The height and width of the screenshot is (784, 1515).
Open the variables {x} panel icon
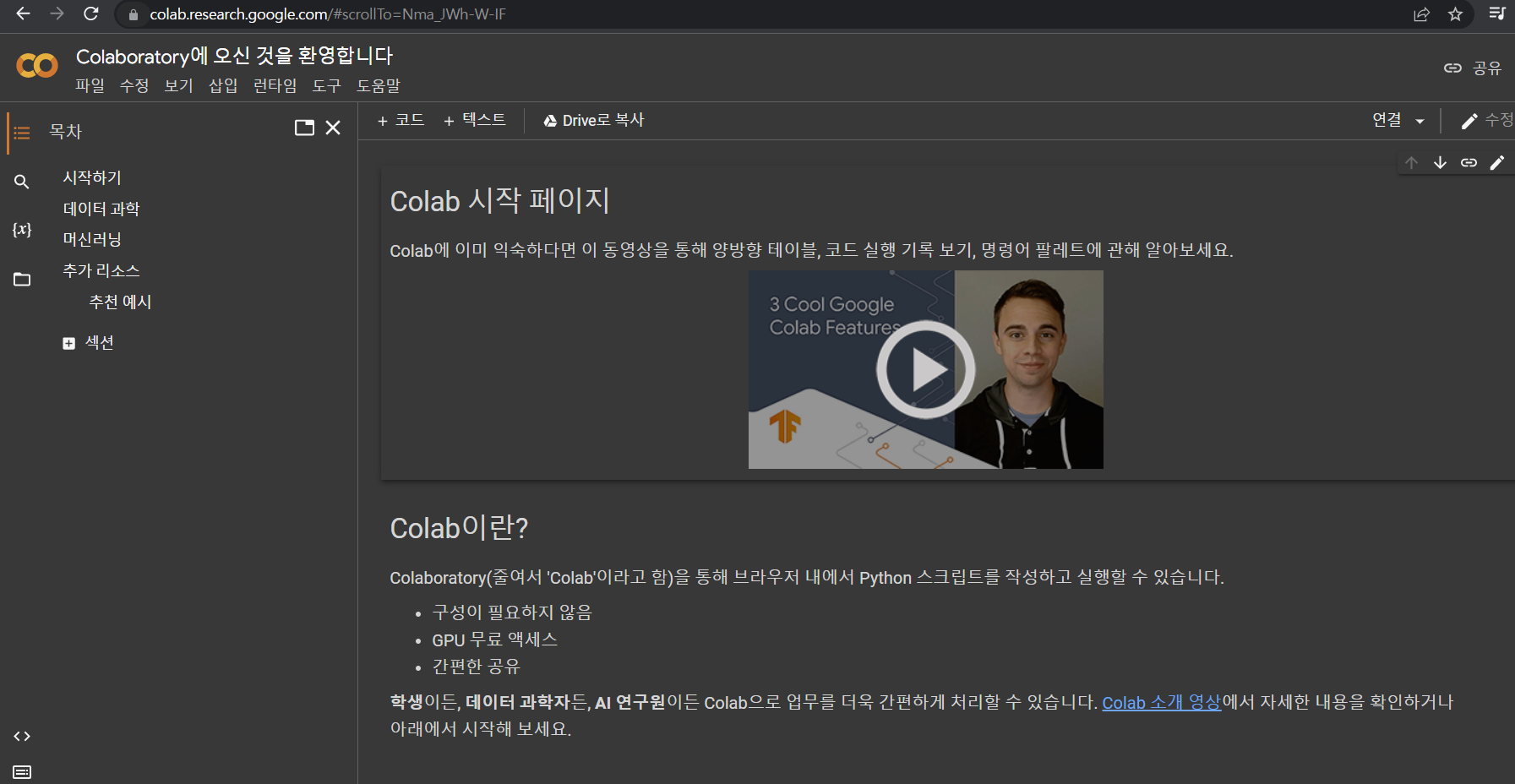tap(22, 230)
